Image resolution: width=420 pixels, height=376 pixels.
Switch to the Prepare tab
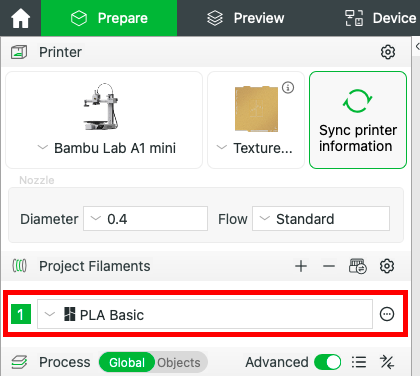coord(109,18)
